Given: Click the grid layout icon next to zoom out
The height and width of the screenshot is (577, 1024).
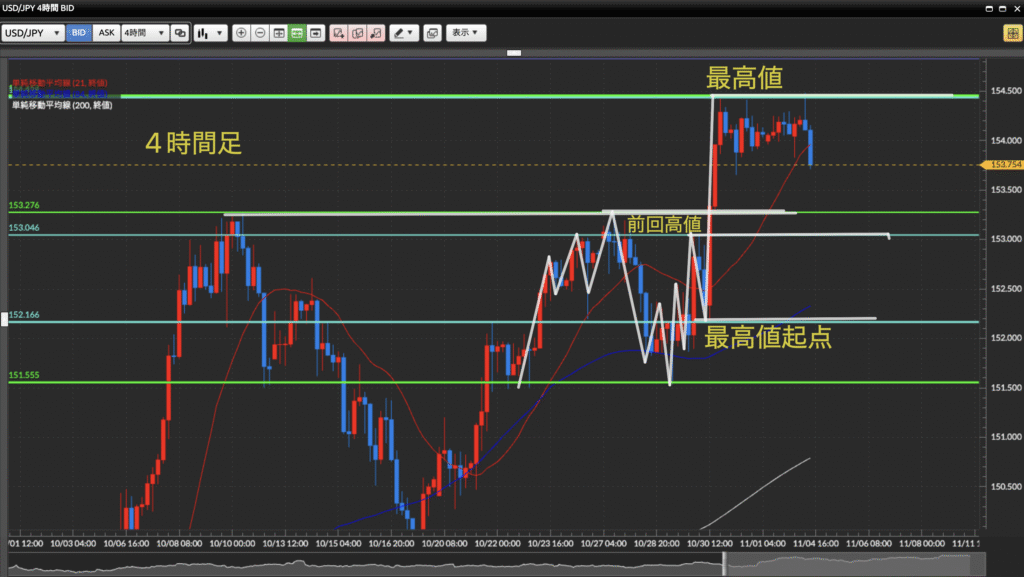Looking at the screenshot, I should pyautogui.click(x=279, y=33).
